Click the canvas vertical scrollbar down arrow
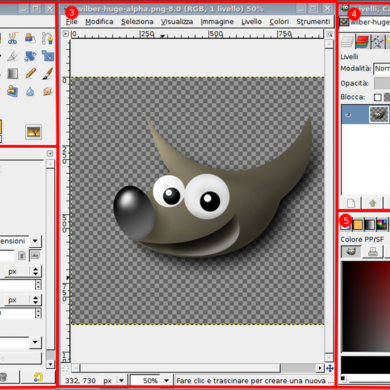The image size is (390, 390). click(x=329, y=358)
